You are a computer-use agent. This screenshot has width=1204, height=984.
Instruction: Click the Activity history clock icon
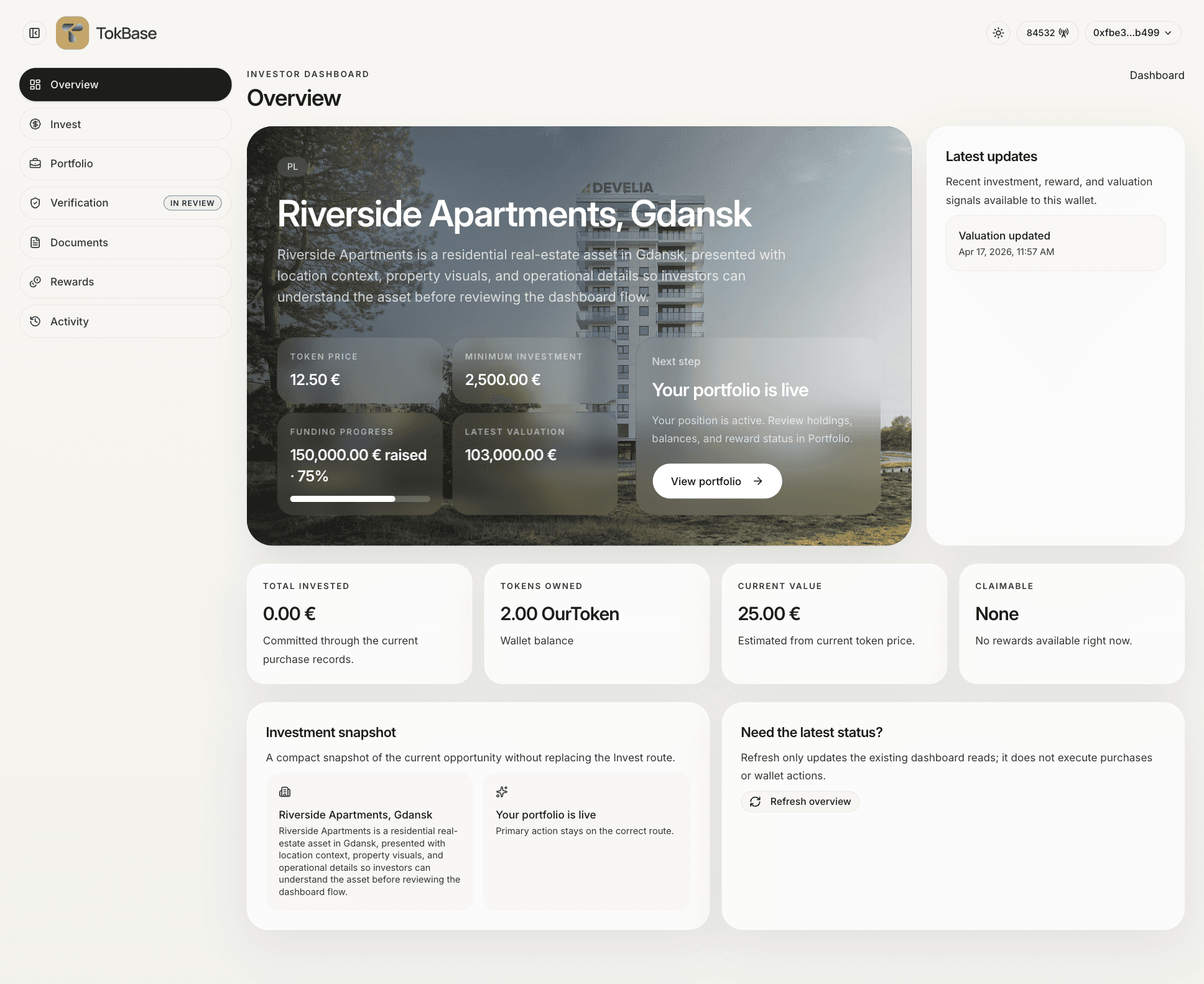coord(35,322)
